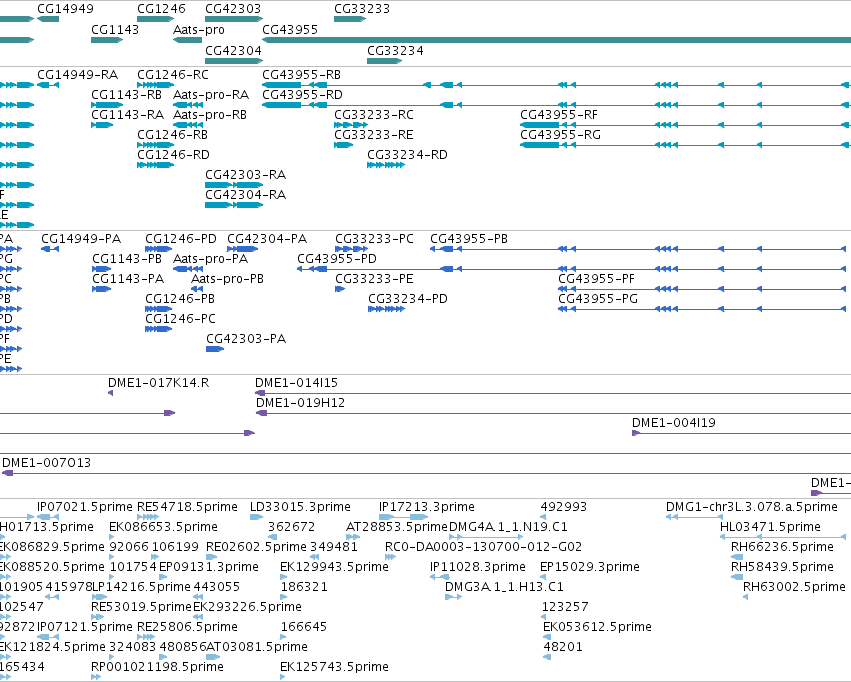Open transcript CG43955-RG label
The image size is (851, 682).
[x=560, y=135]
